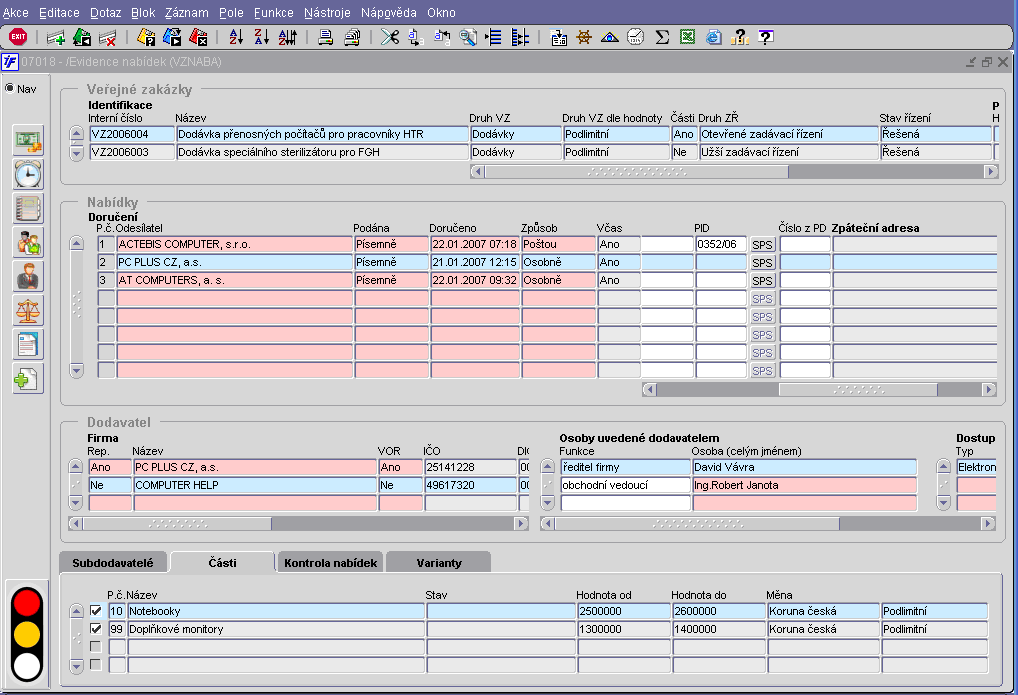Toggle the Doplňkové monitory checkbox

(96, 629)
